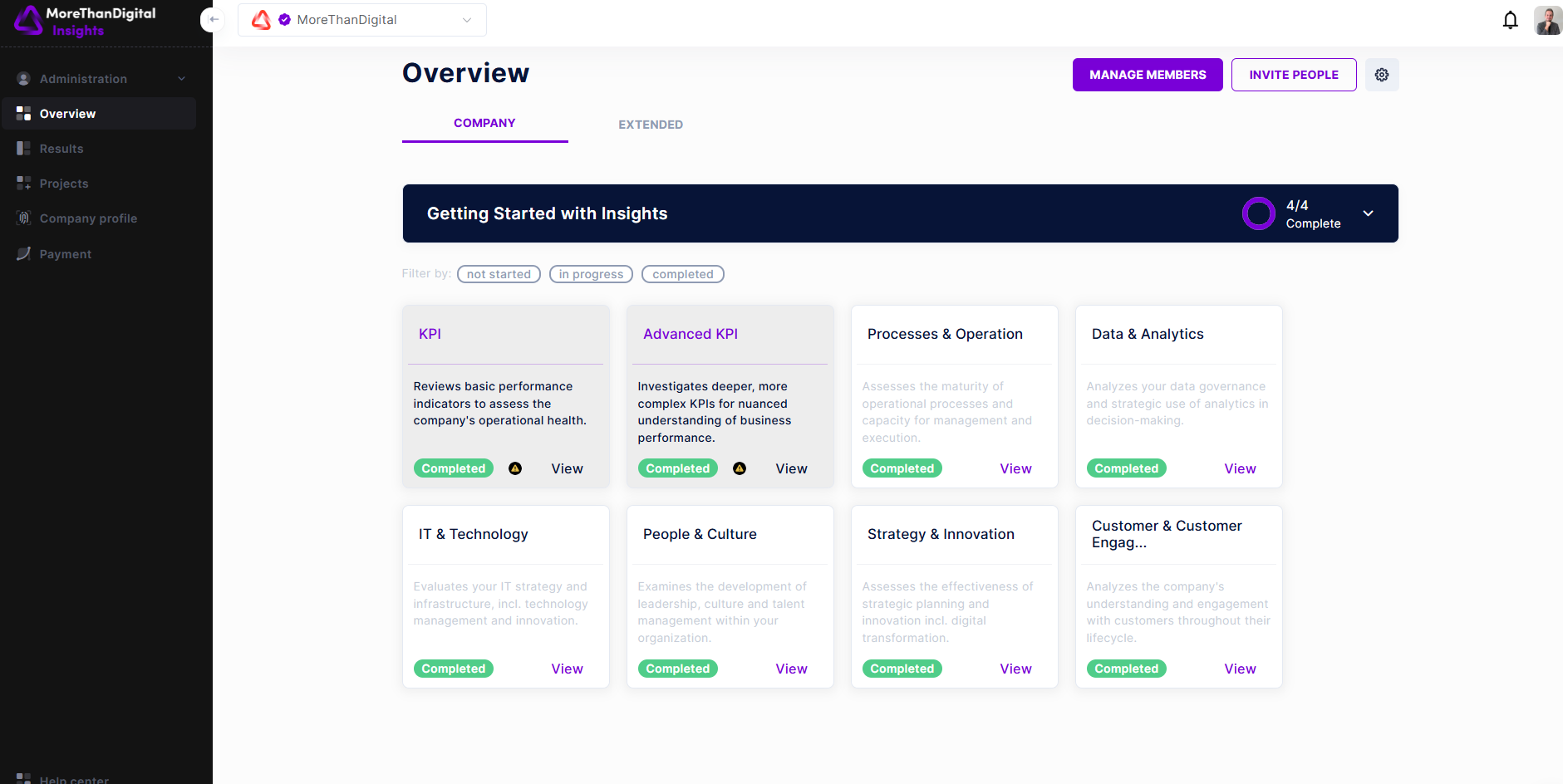The width and height of the screenshot is (1563, 784).
Task: Click the Projects sidebar icon
Action: click(x=23, y=184)
